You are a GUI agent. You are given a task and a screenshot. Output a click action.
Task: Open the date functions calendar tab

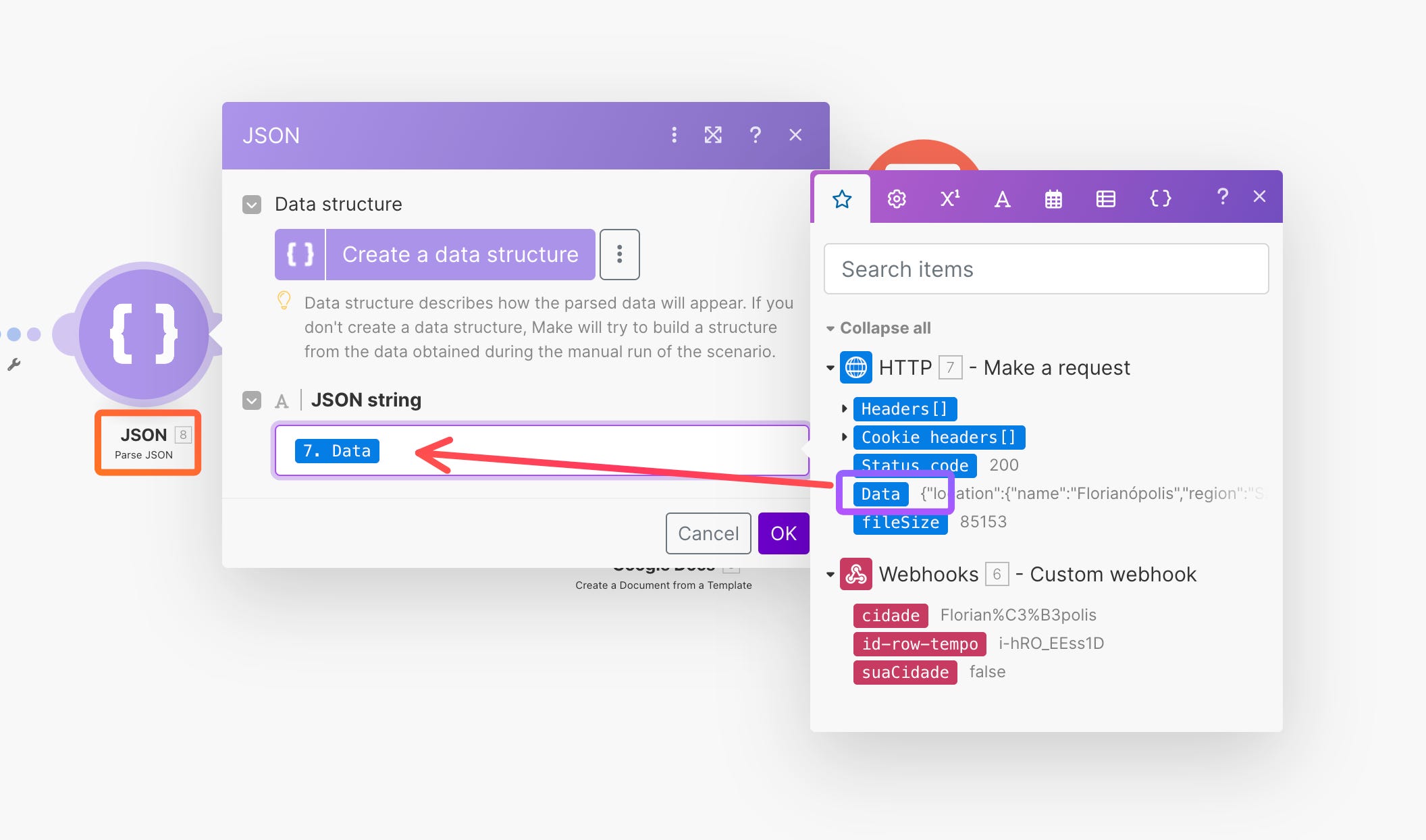click(x=1053, y=199)
